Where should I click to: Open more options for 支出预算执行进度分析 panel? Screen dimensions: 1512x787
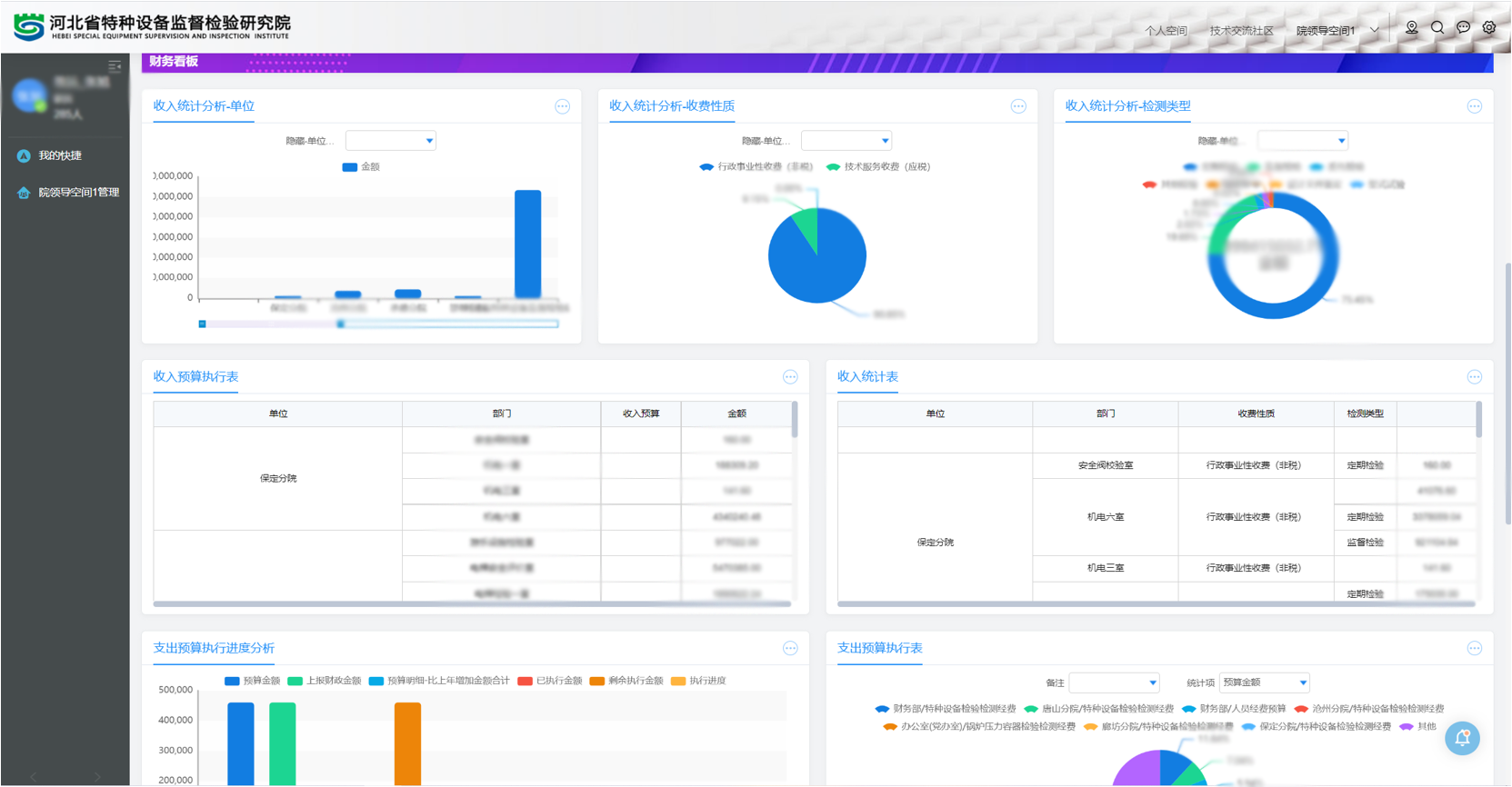[790, 648]
